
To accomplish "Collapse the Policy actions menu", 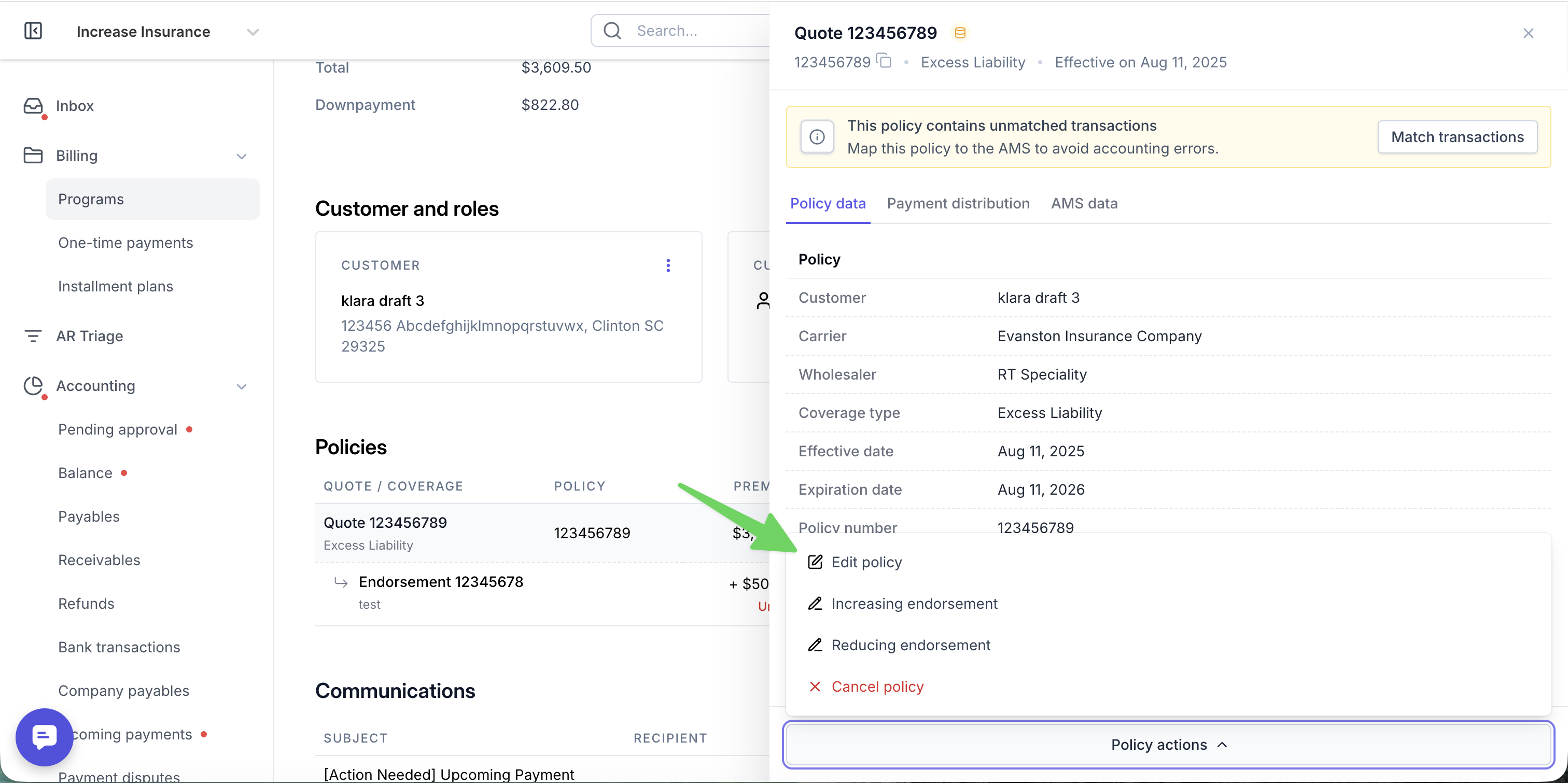I will 1168,745.
